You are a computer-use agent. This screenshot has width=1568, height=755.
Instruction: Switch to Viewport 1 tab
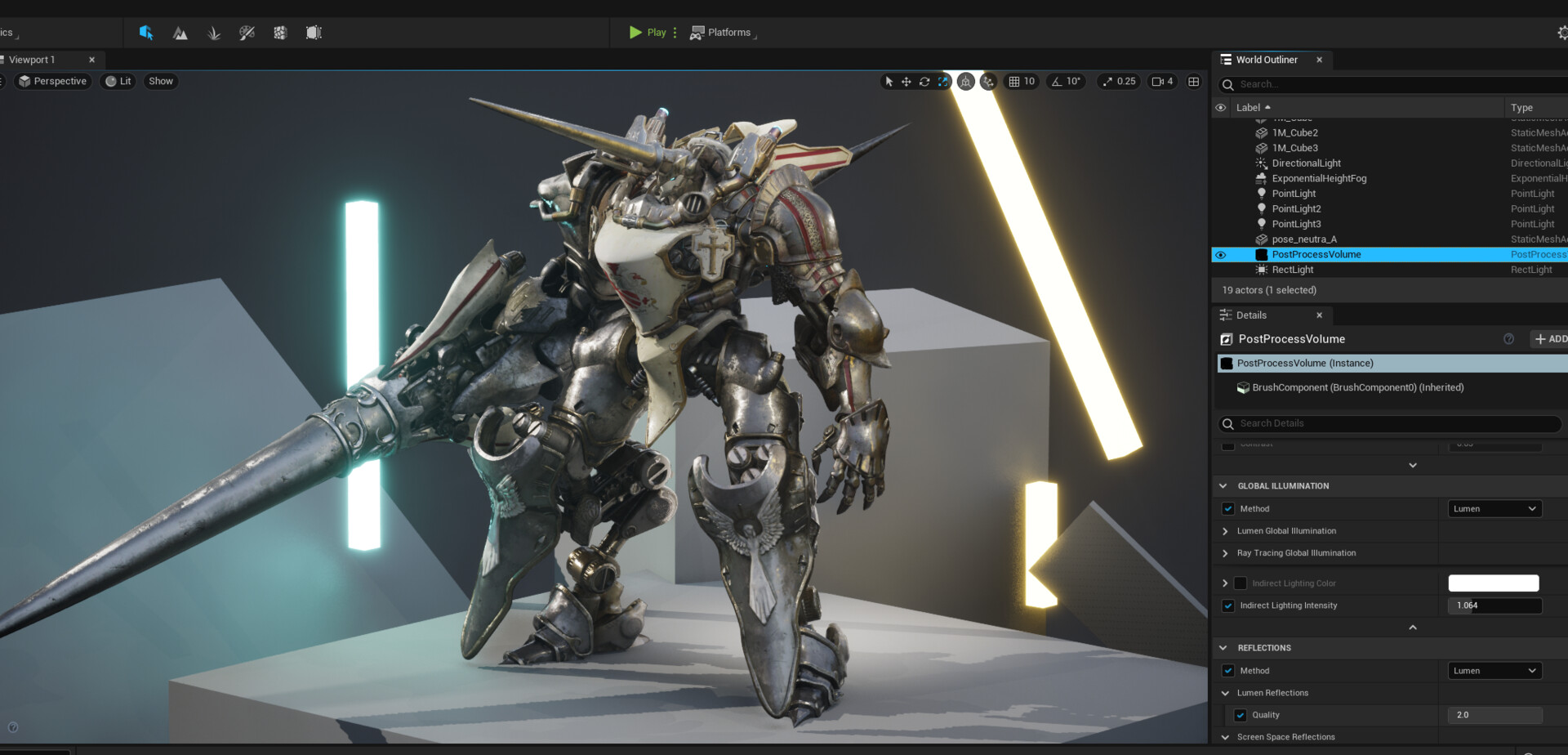click(33, 60)
